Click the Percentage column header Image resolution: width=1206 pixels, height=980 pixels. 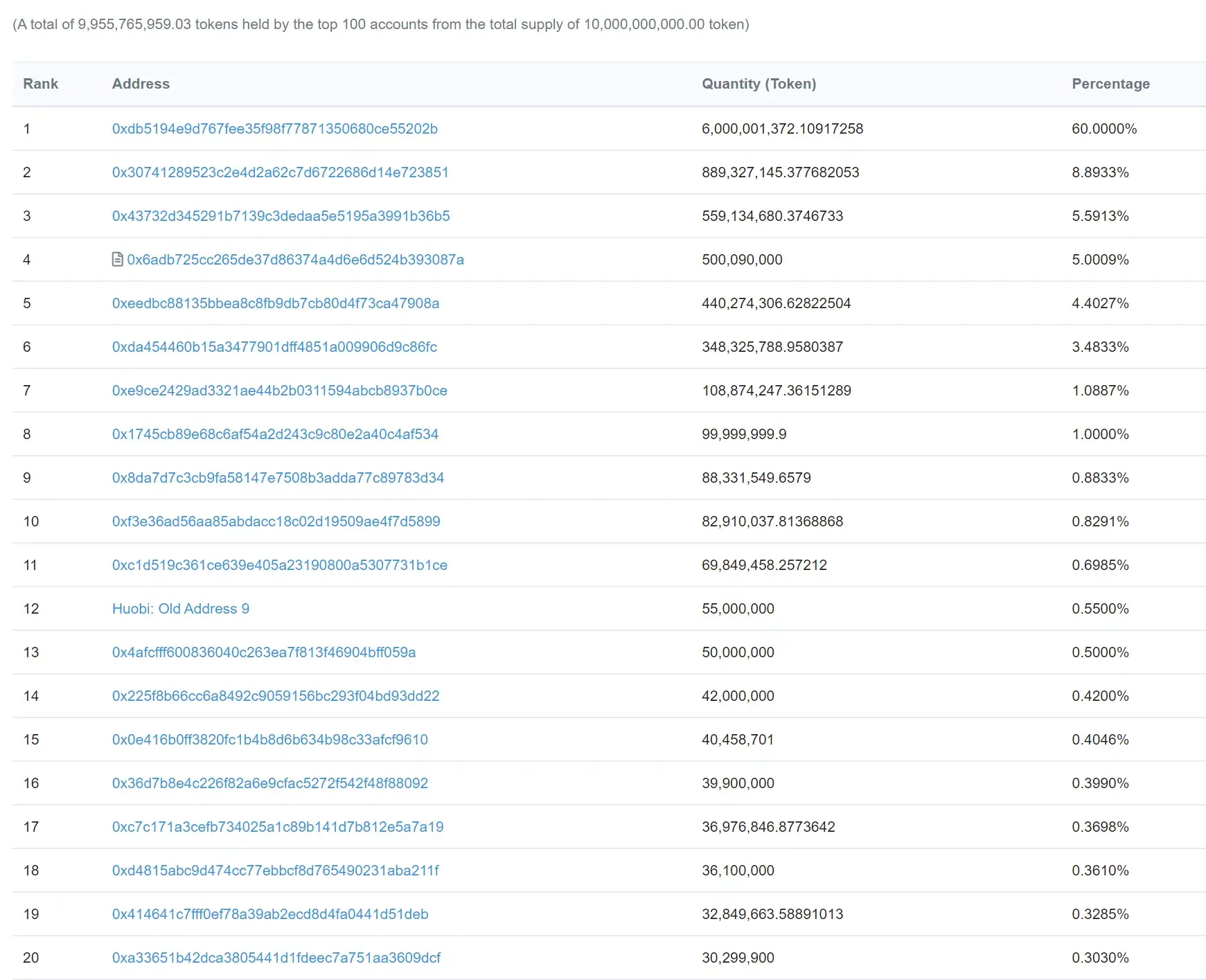(1111, 84)
